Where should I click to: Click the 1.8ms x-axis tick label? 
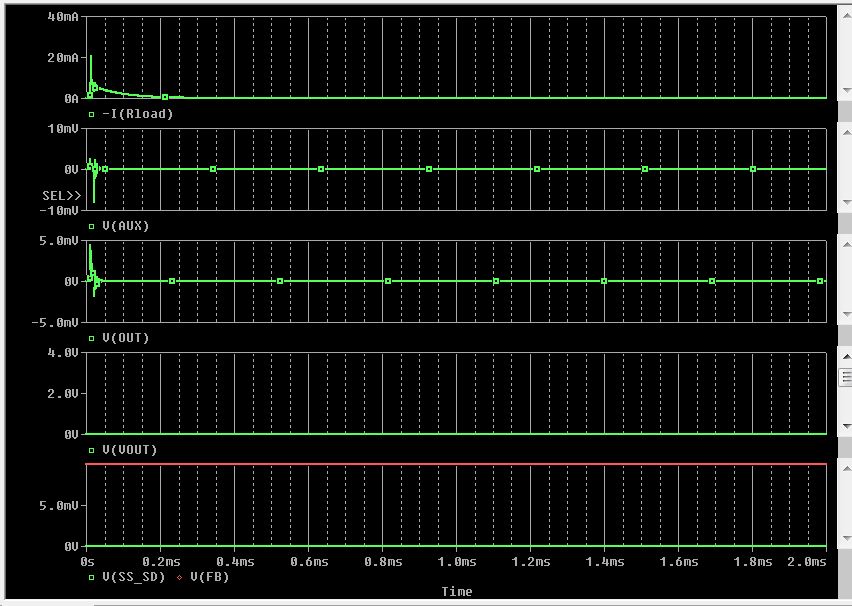(753, 561)
